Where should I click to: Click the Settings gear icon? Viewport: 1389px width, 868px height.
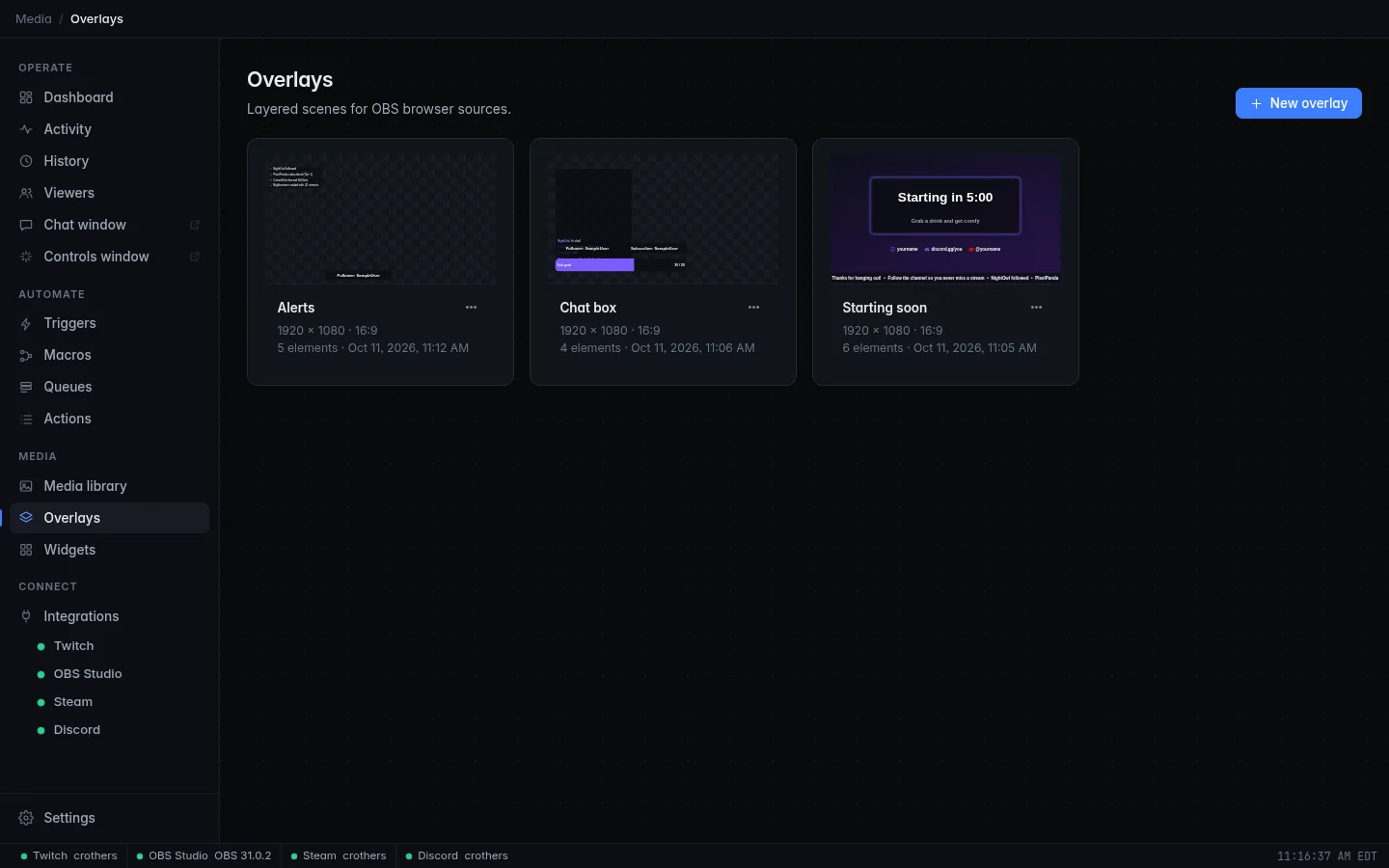pos(26,818)
